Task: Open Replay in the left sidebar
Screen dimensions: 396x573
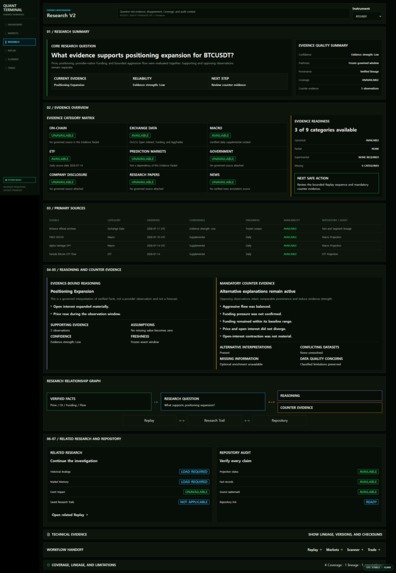Action: pos(19,50)
